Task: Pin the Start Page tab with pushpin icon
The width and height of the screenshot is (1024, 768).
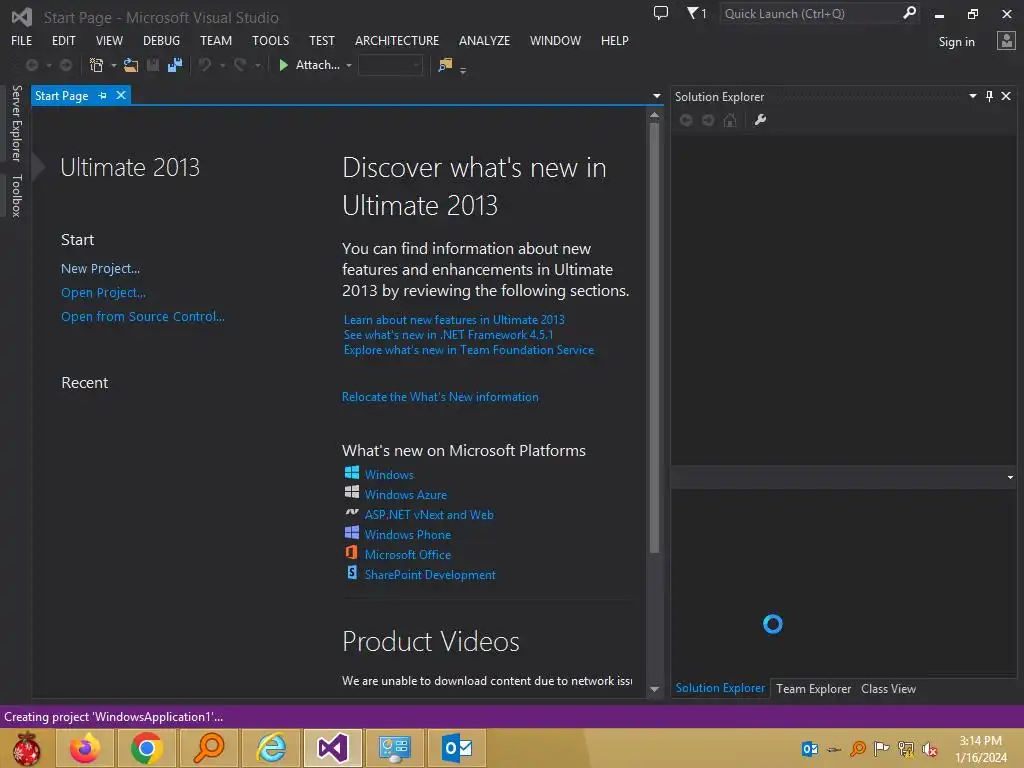Action: (103, 95)
